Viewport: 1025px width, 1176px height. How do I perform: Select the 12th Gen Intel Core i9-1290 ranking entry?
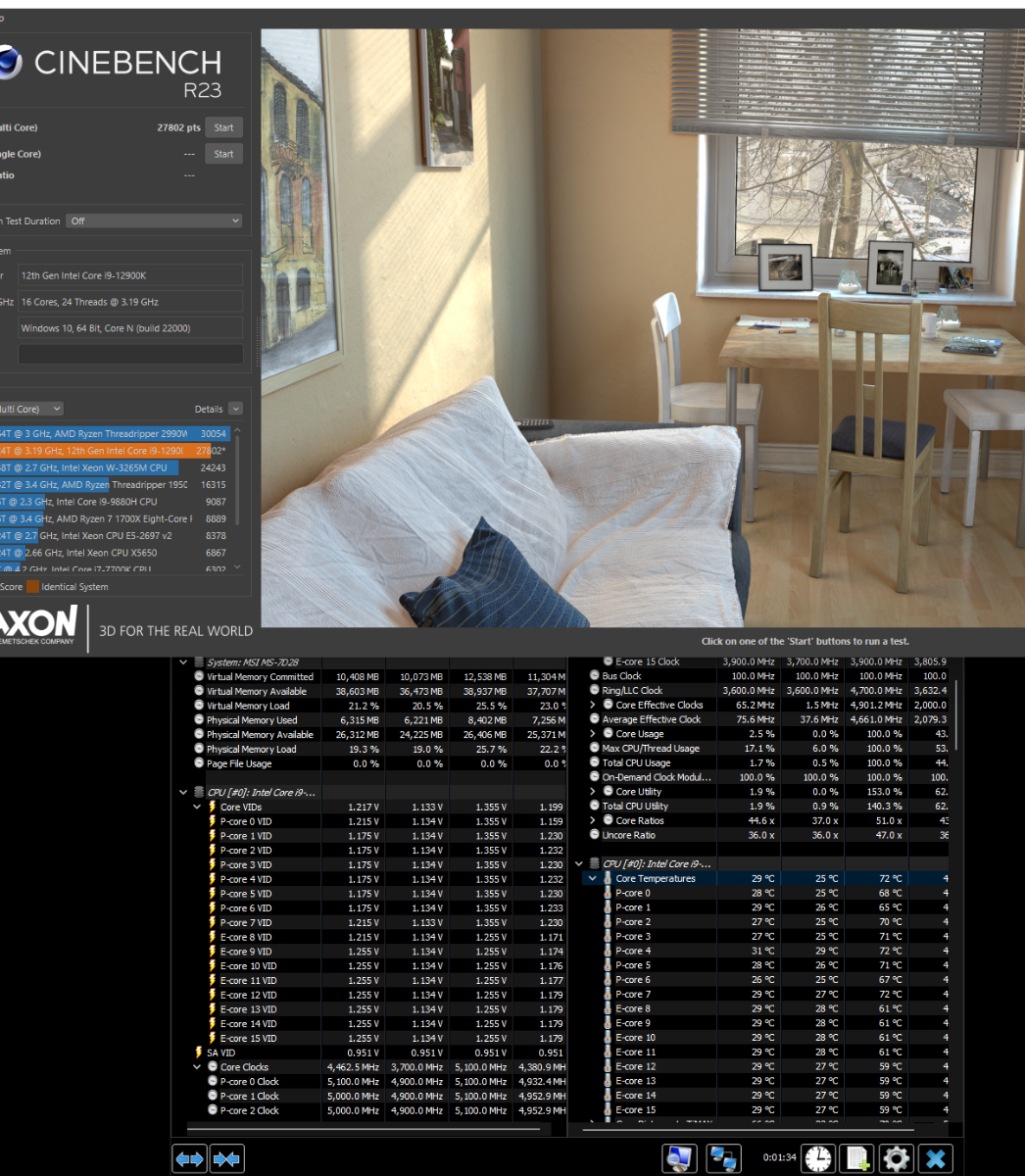(116, 451)
